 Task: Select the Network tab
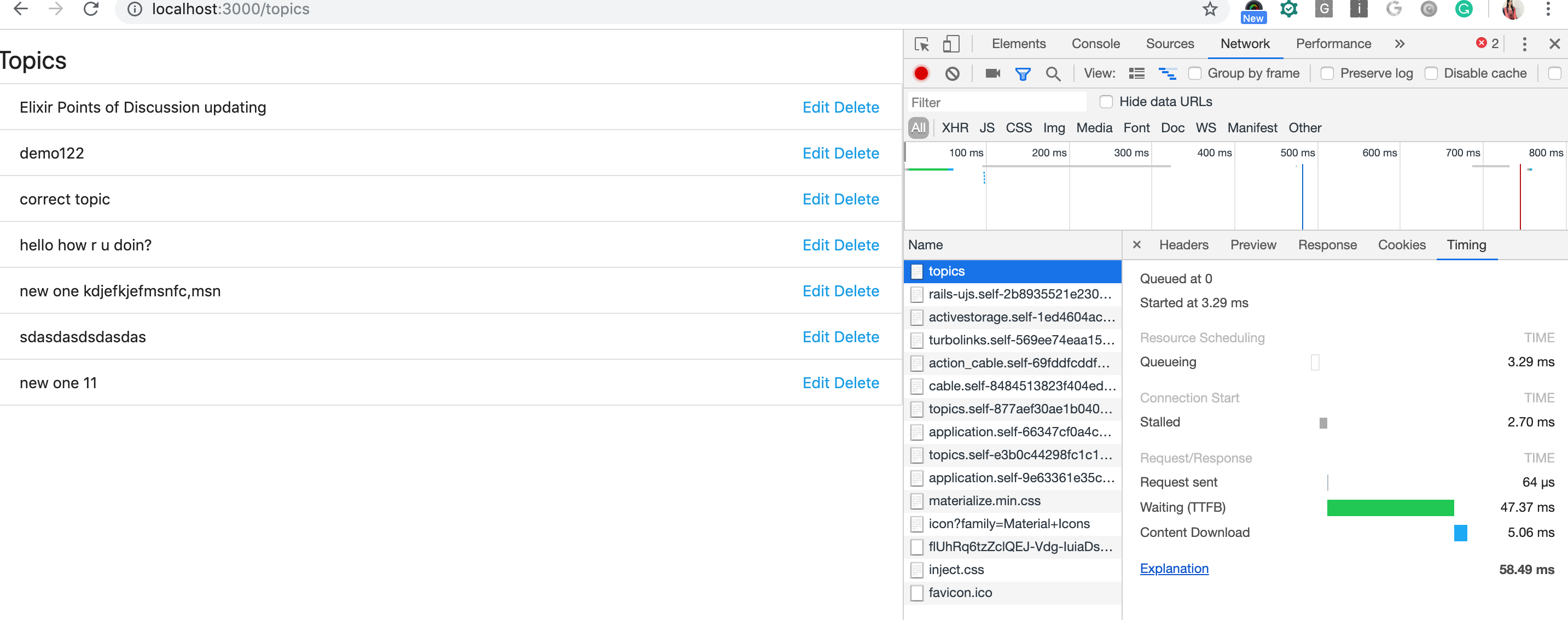pos(1245,44)
